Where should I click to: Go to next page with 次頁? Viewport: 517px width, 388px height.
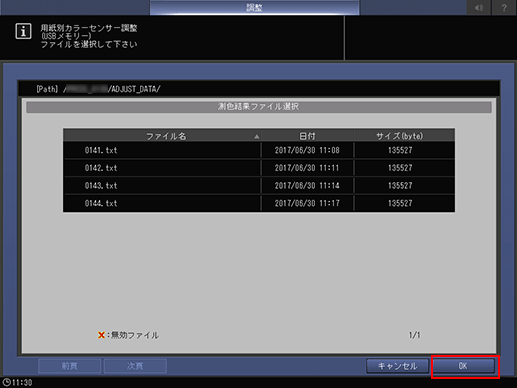[135, 366]
